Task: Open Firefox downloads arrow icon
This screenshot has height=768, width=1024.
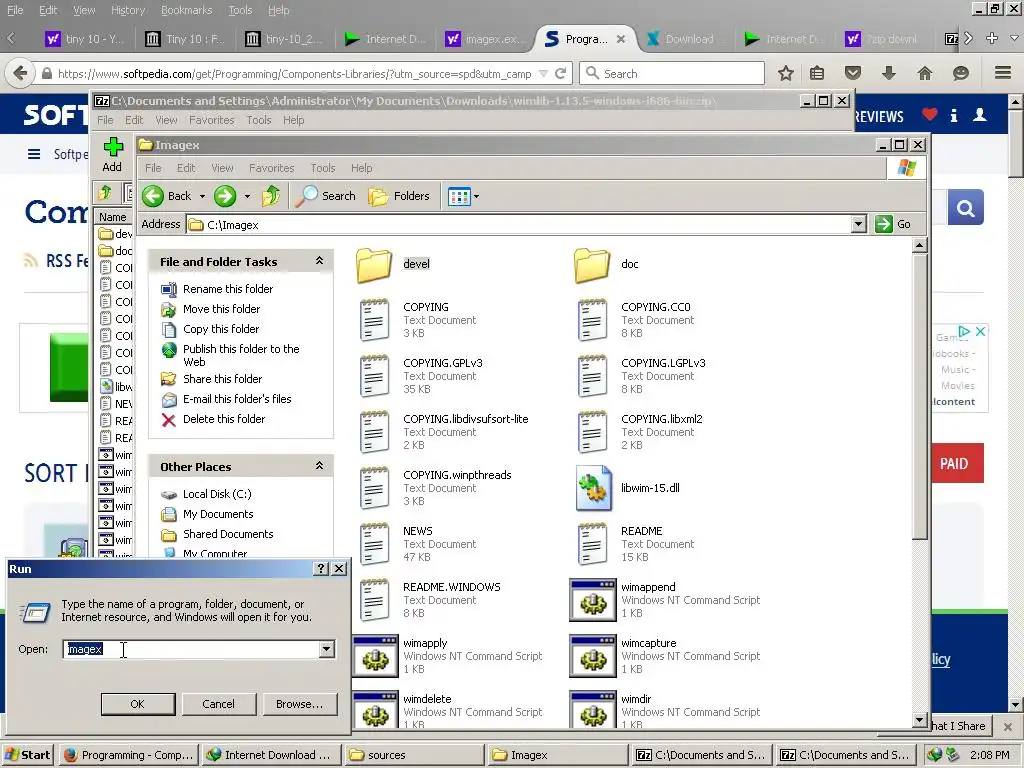Action: 888,73
